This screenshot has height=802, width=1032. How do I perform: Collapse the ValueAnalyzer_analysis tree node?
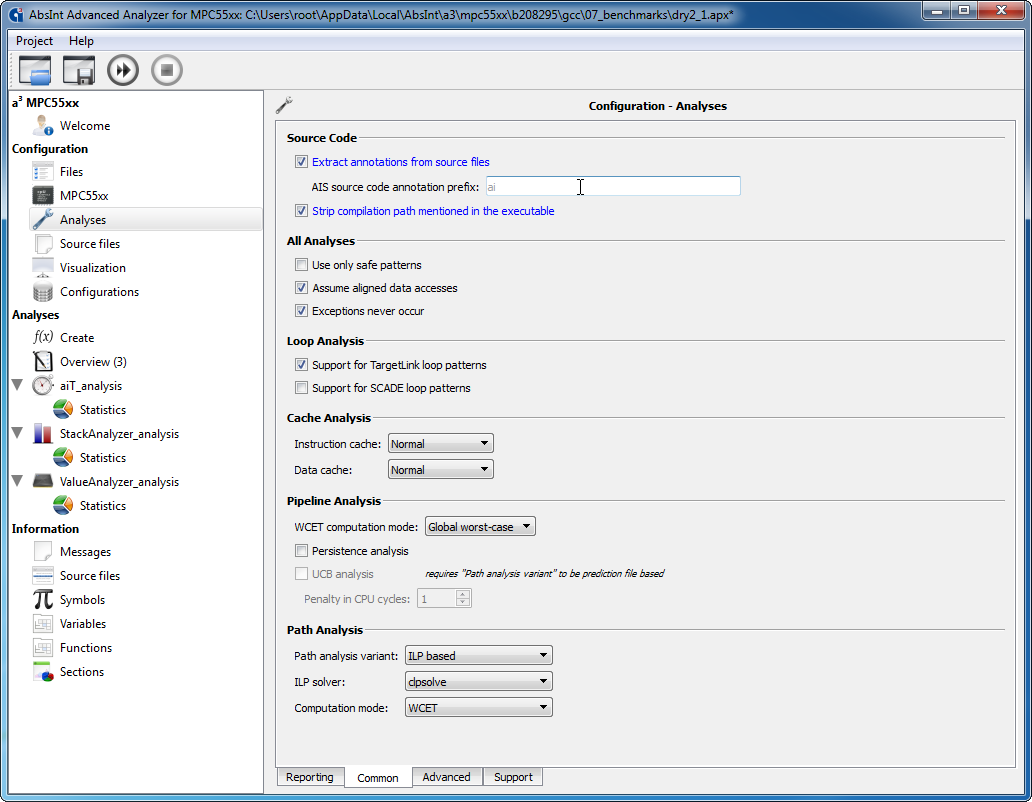click(18, 481)
